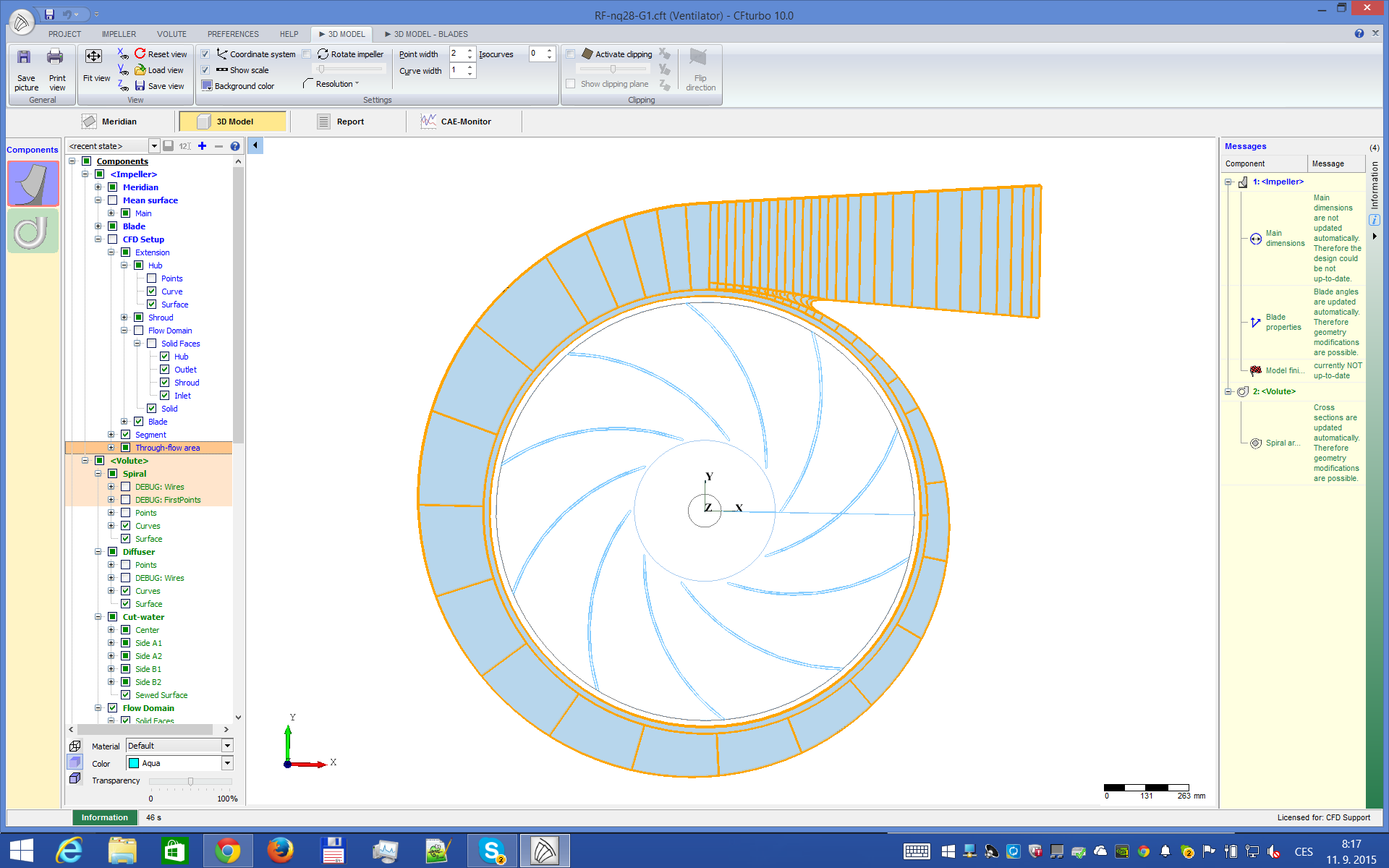Screen dimensions: 1389x868
Task: Click the Transparency slider
Action: click(x=190, y=781)
